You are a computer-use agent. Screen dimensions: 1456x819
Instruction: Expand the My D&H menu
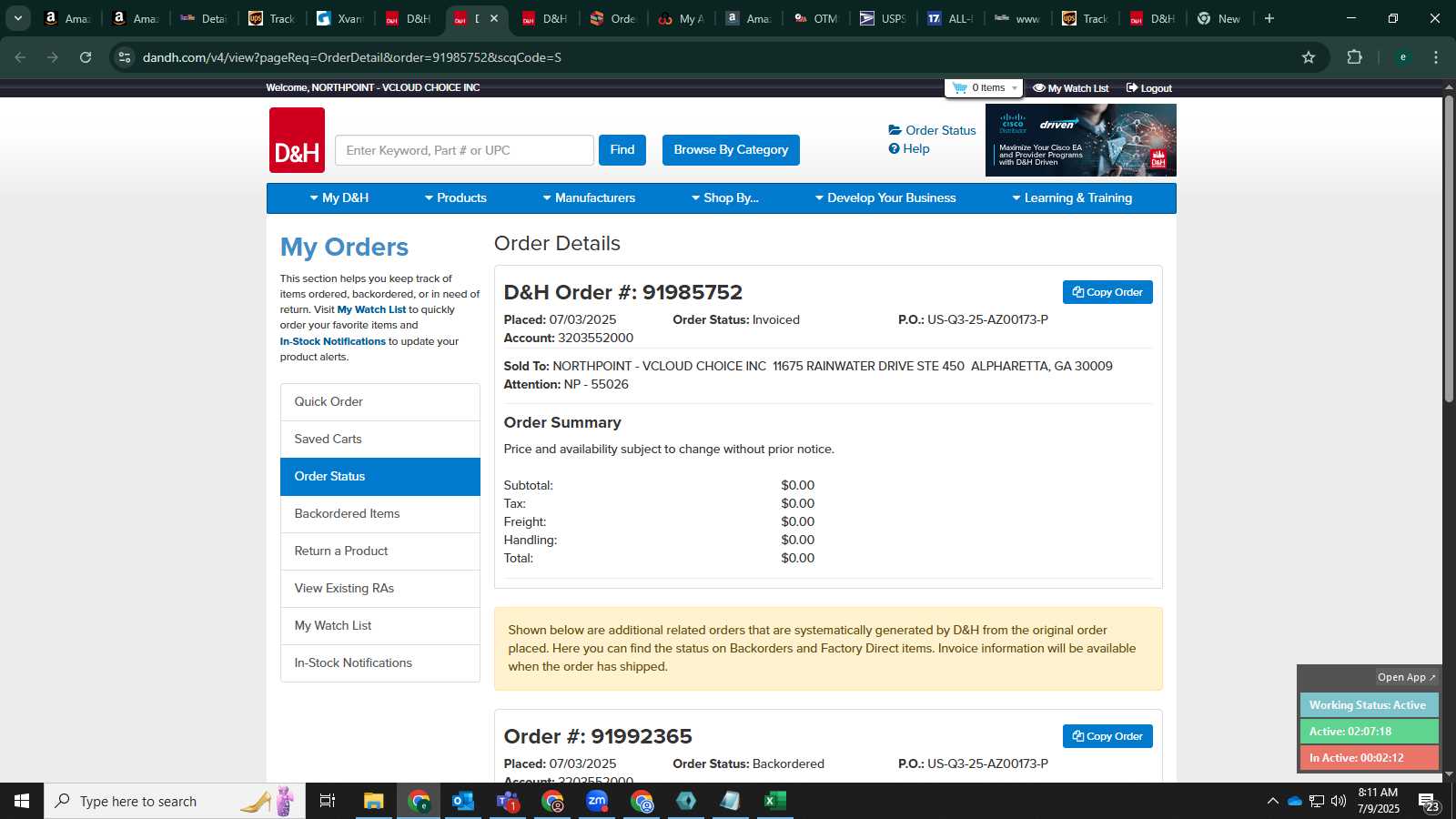[x=339, y=198]
